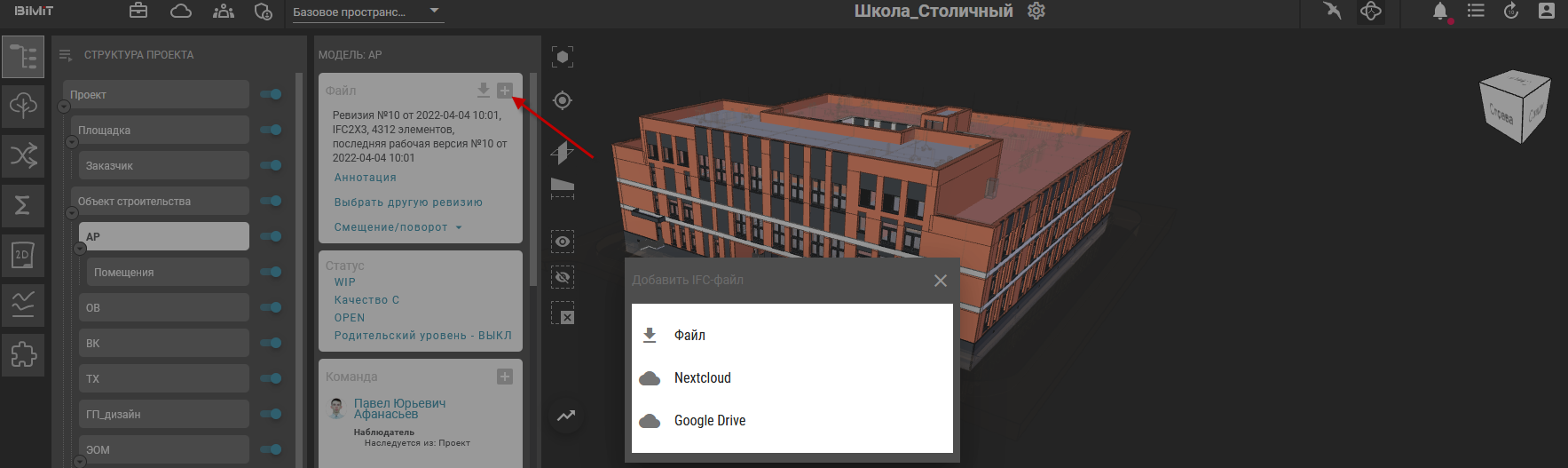Click the notifications bell icon

pyautogui.click(x=1439, y=12)
